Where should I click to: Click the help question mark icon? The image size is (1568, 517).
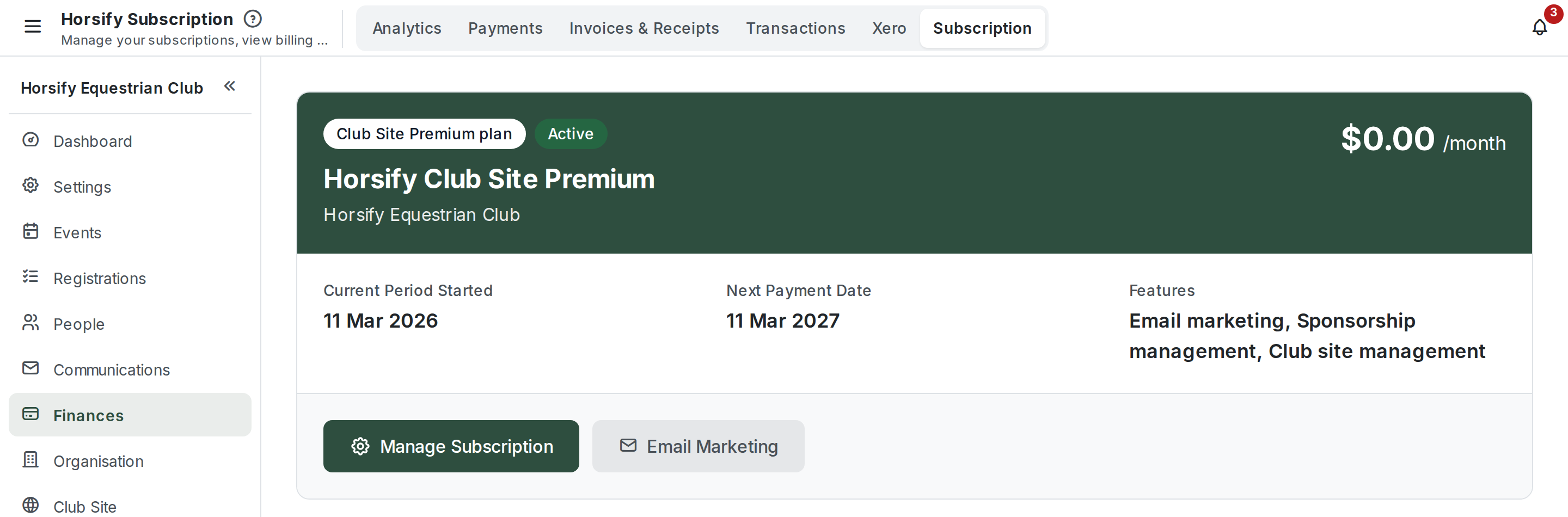tap(253, 19)
